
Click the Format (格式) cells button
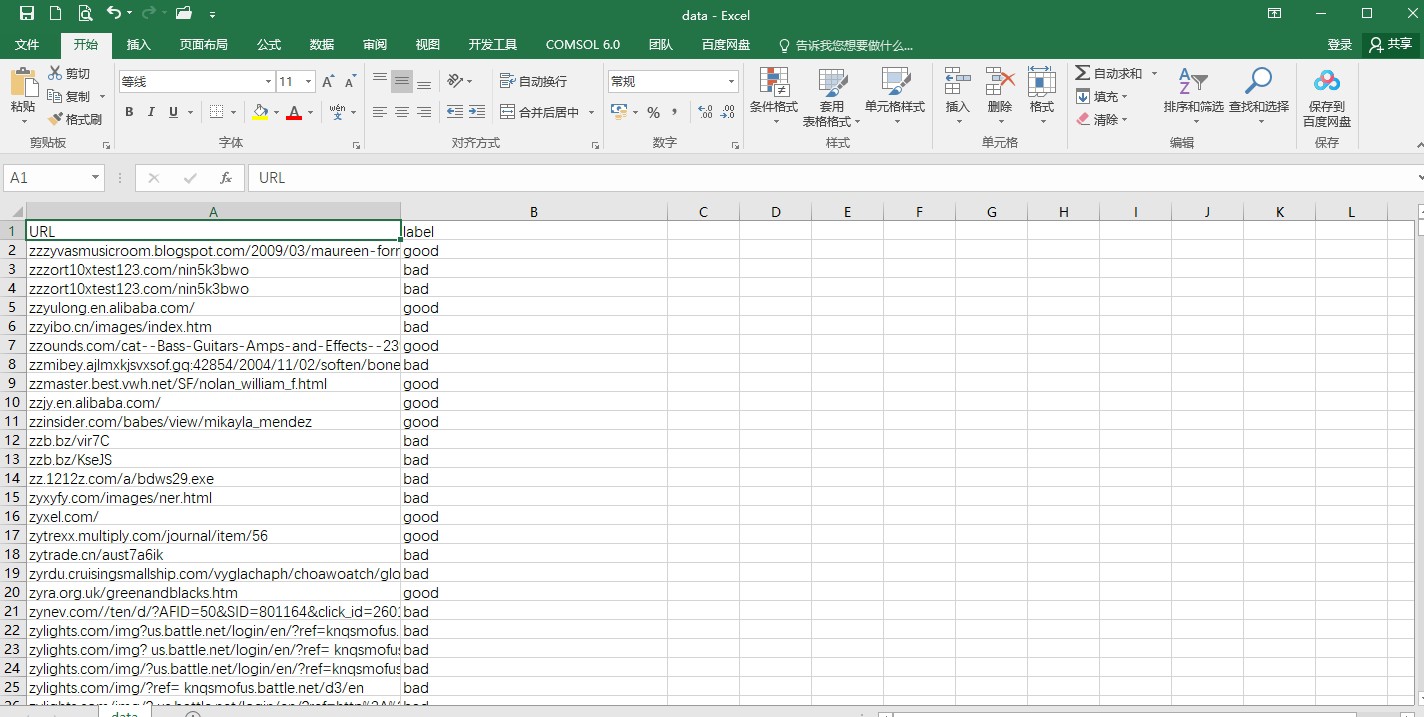pos(1042,97)
